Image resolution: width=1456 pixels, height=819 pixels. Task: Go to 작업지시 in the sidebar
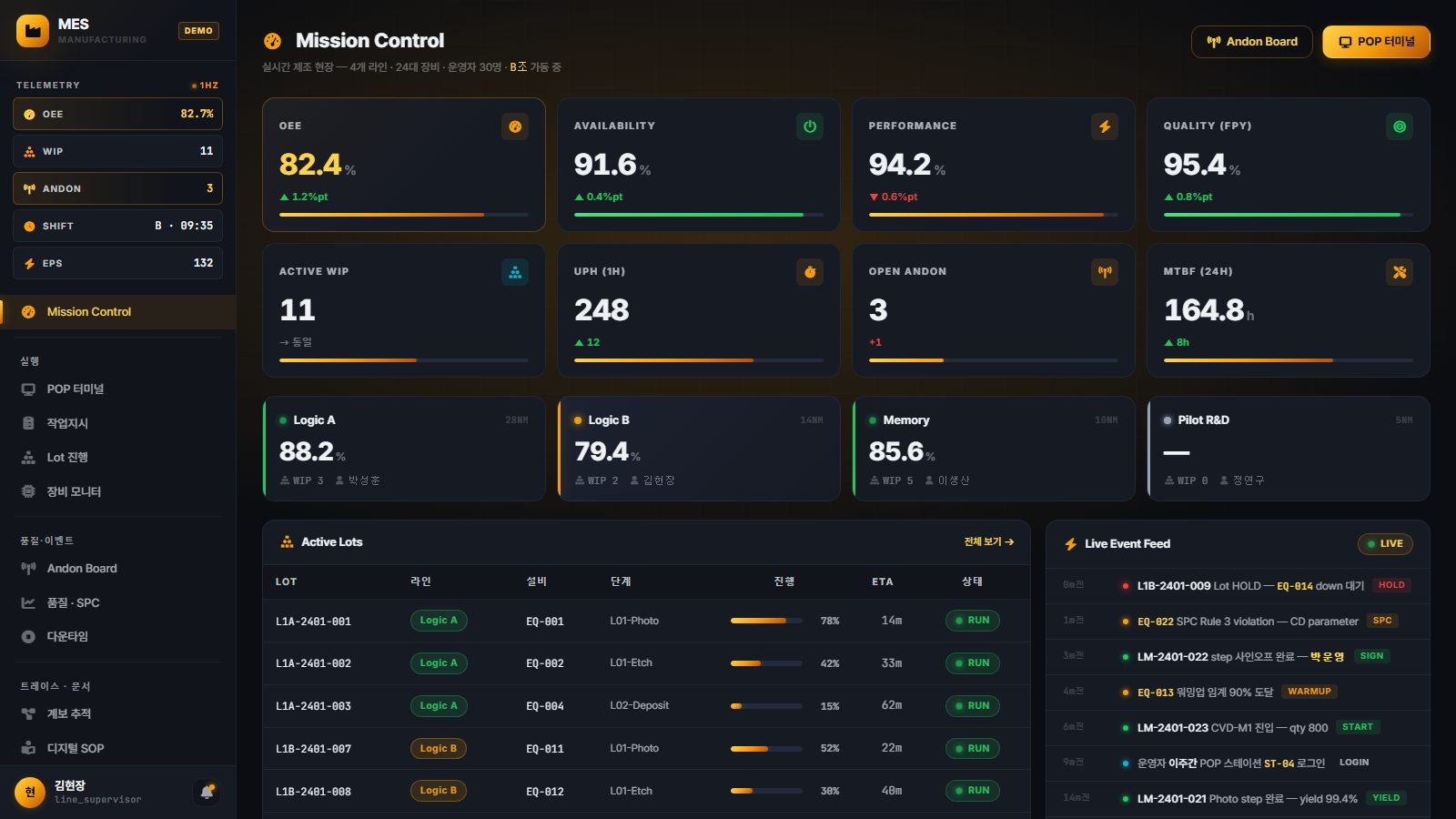point(118,423)
